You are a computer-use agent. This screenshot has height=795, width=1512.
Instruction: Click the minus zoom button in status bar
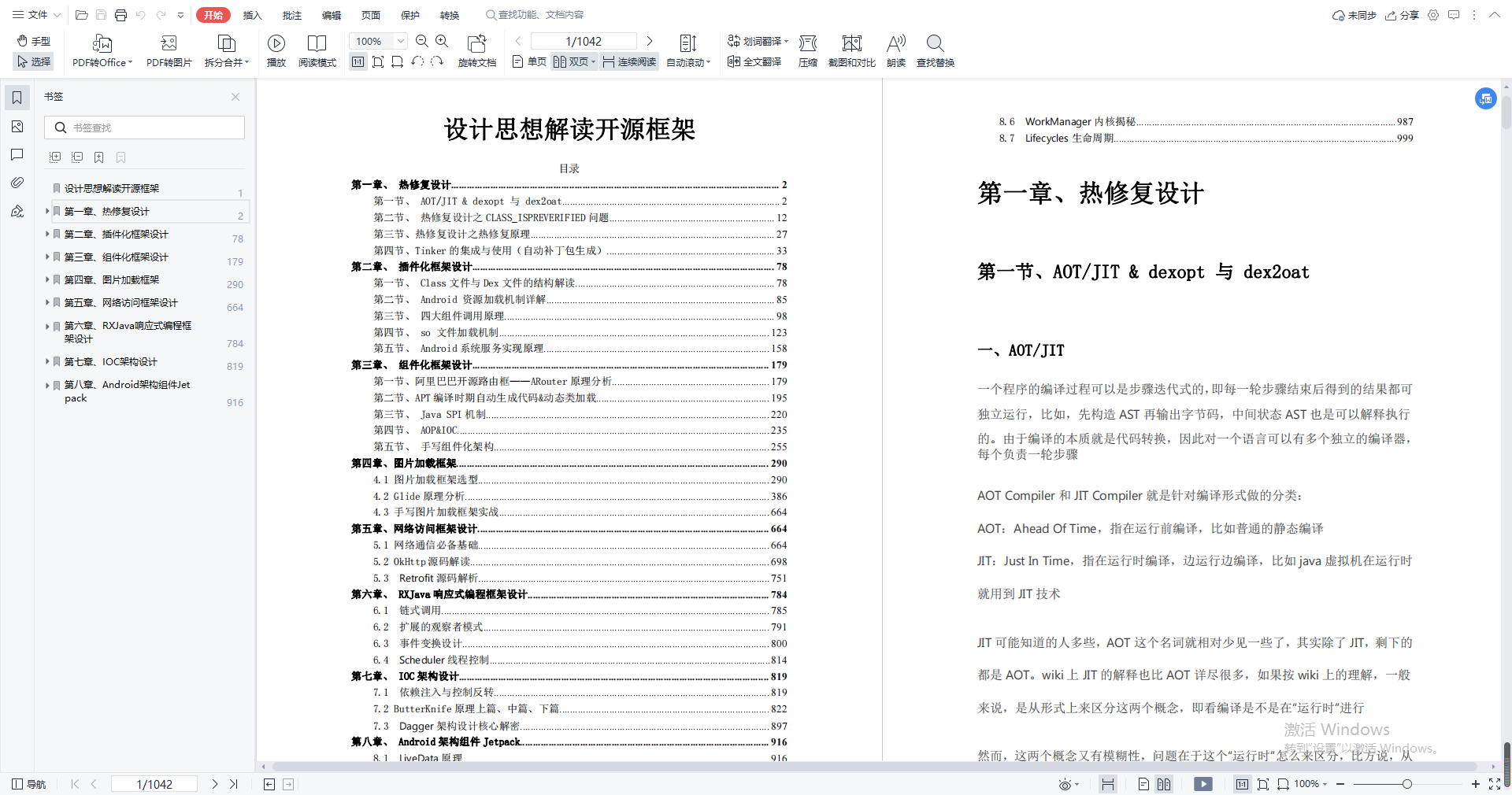click(x=1340, y=784)
